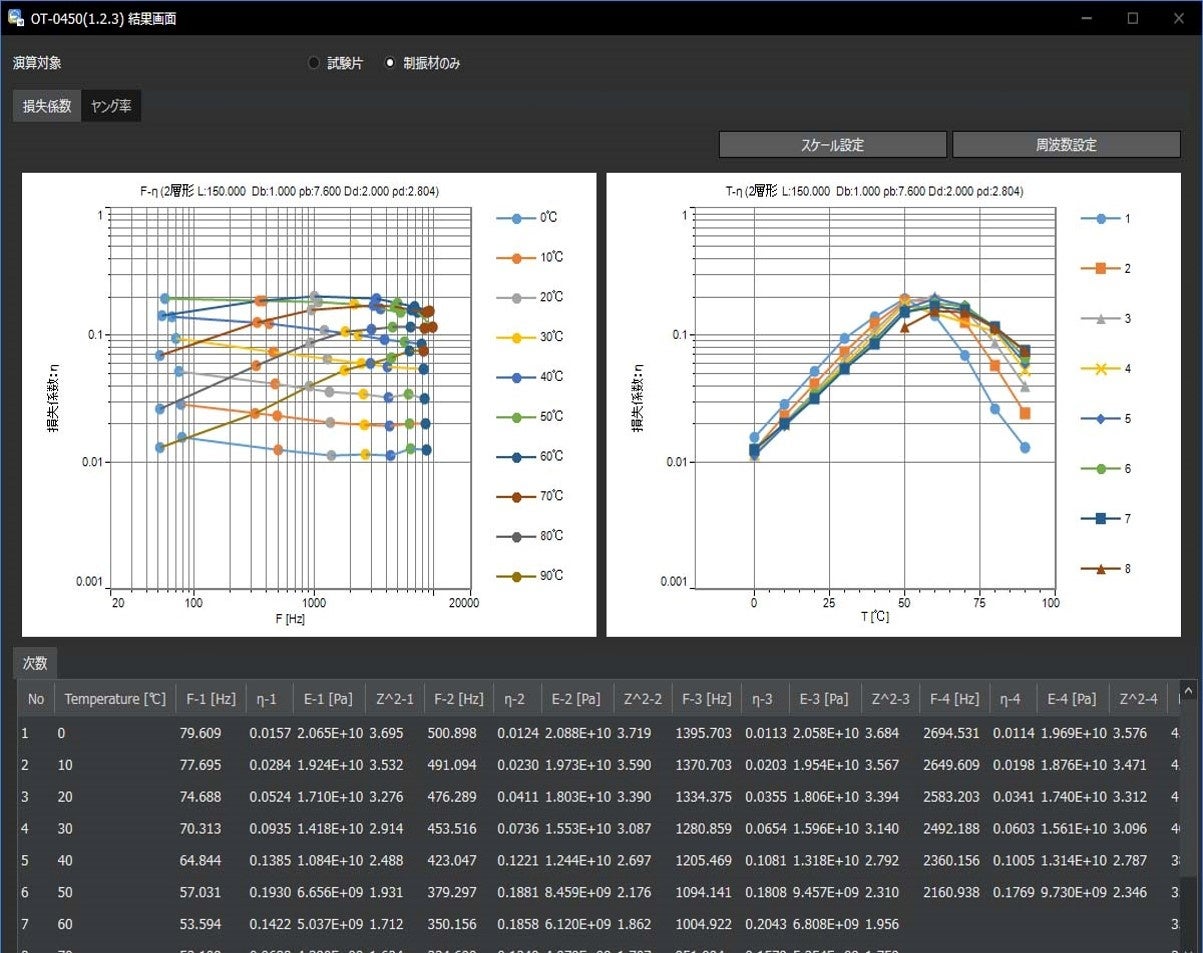The image size is (1203, 953).
Task: Click the 演算対象 label
Action: pyautogui.click(x=37, y=63)
